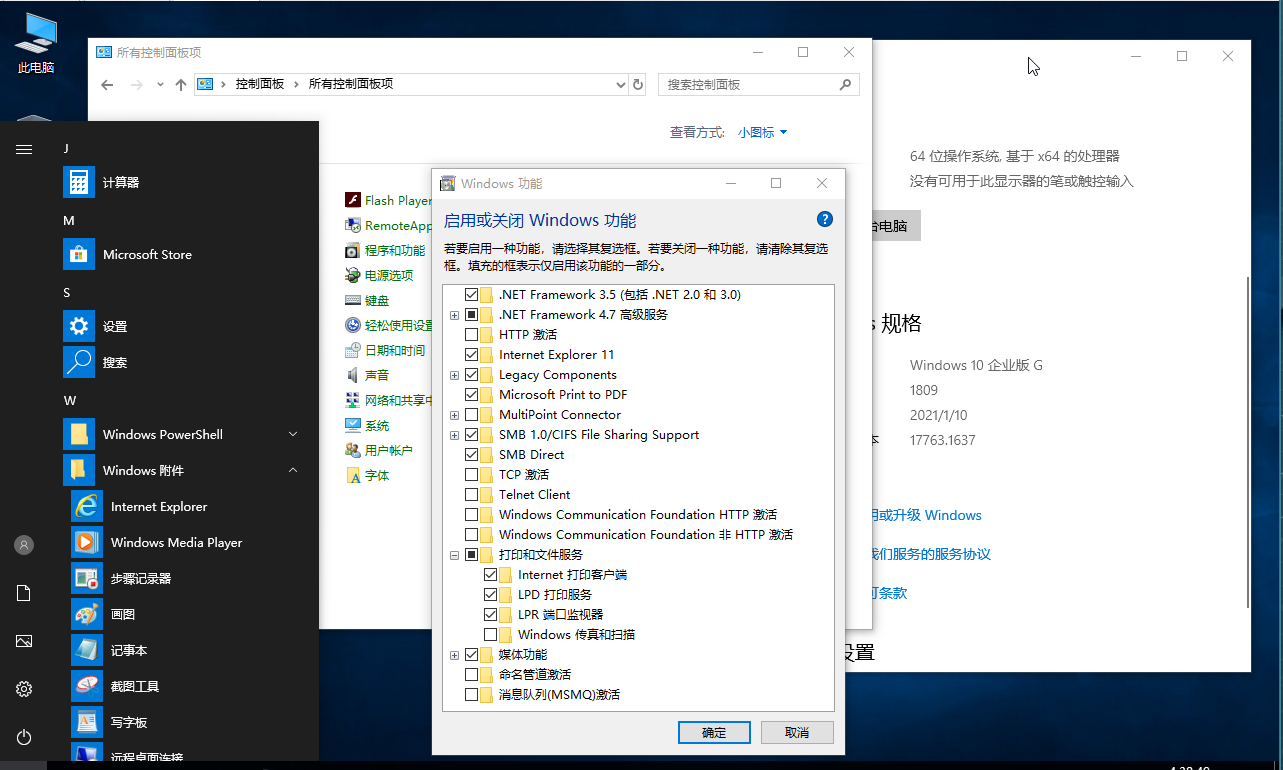The height and width of the screenshot is (770, 1283).
Task: Check TCP 激活 checkbox
Action: (472, 475)
